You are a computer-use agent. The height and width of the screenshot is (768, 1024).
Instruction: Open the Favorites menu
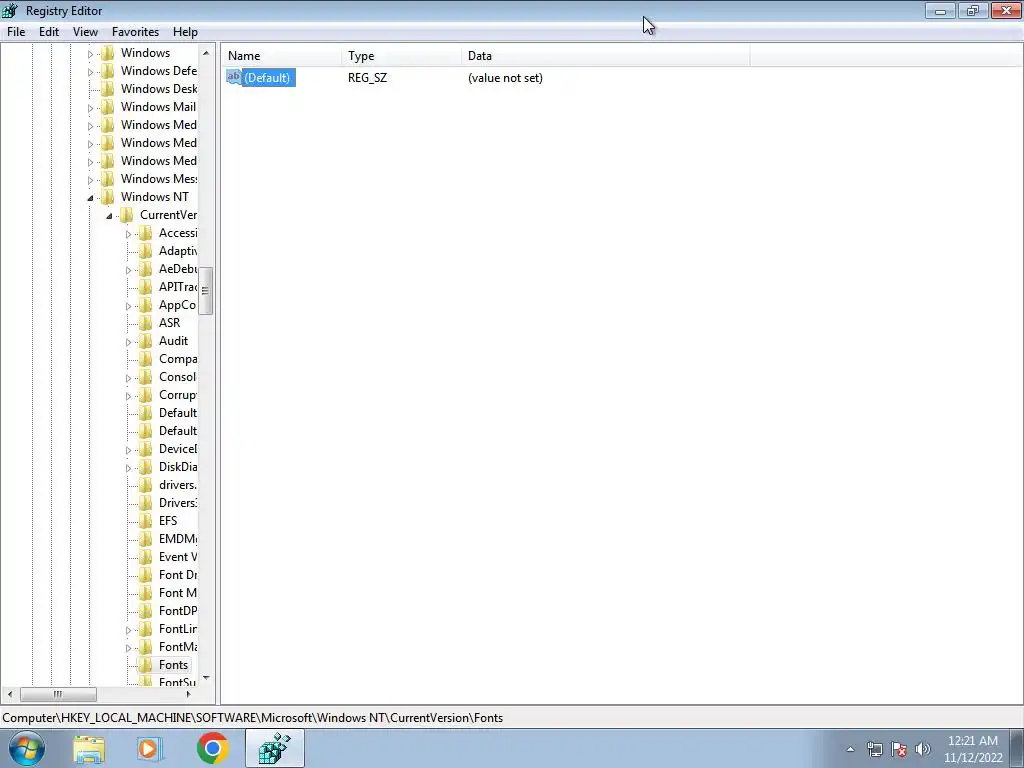tap(135, 31)
